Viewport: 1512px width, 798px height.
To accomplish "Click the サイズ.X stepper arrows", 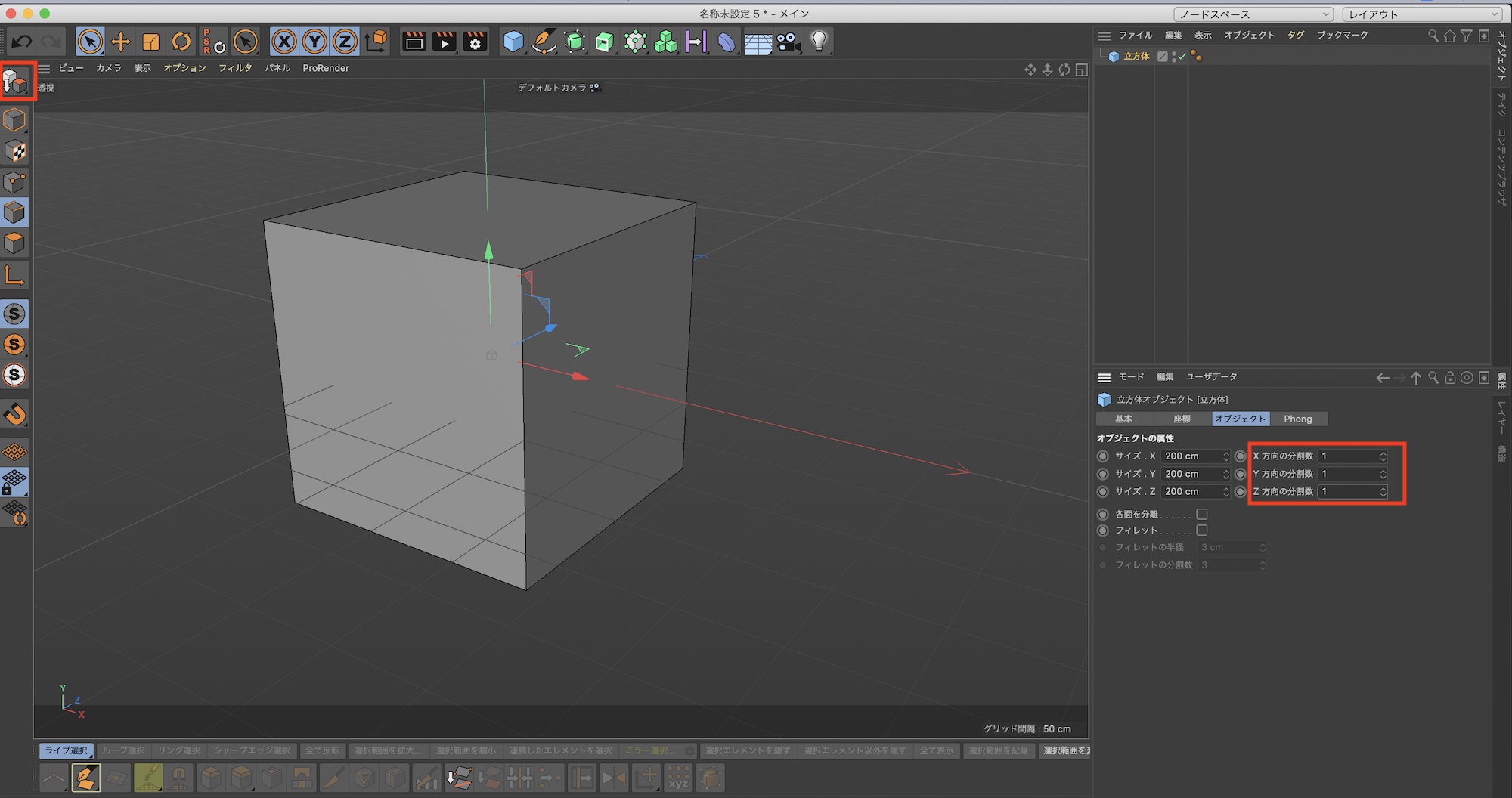I will (1225, 456).
